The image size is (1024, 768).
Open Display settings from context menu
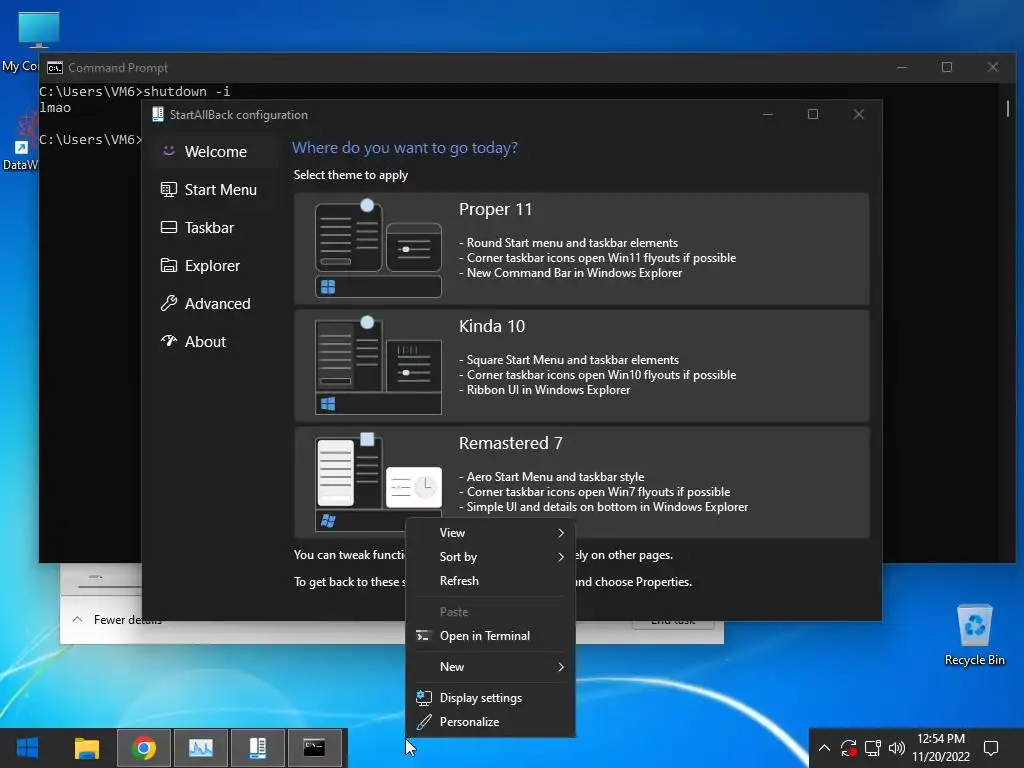tap(490, 698)
